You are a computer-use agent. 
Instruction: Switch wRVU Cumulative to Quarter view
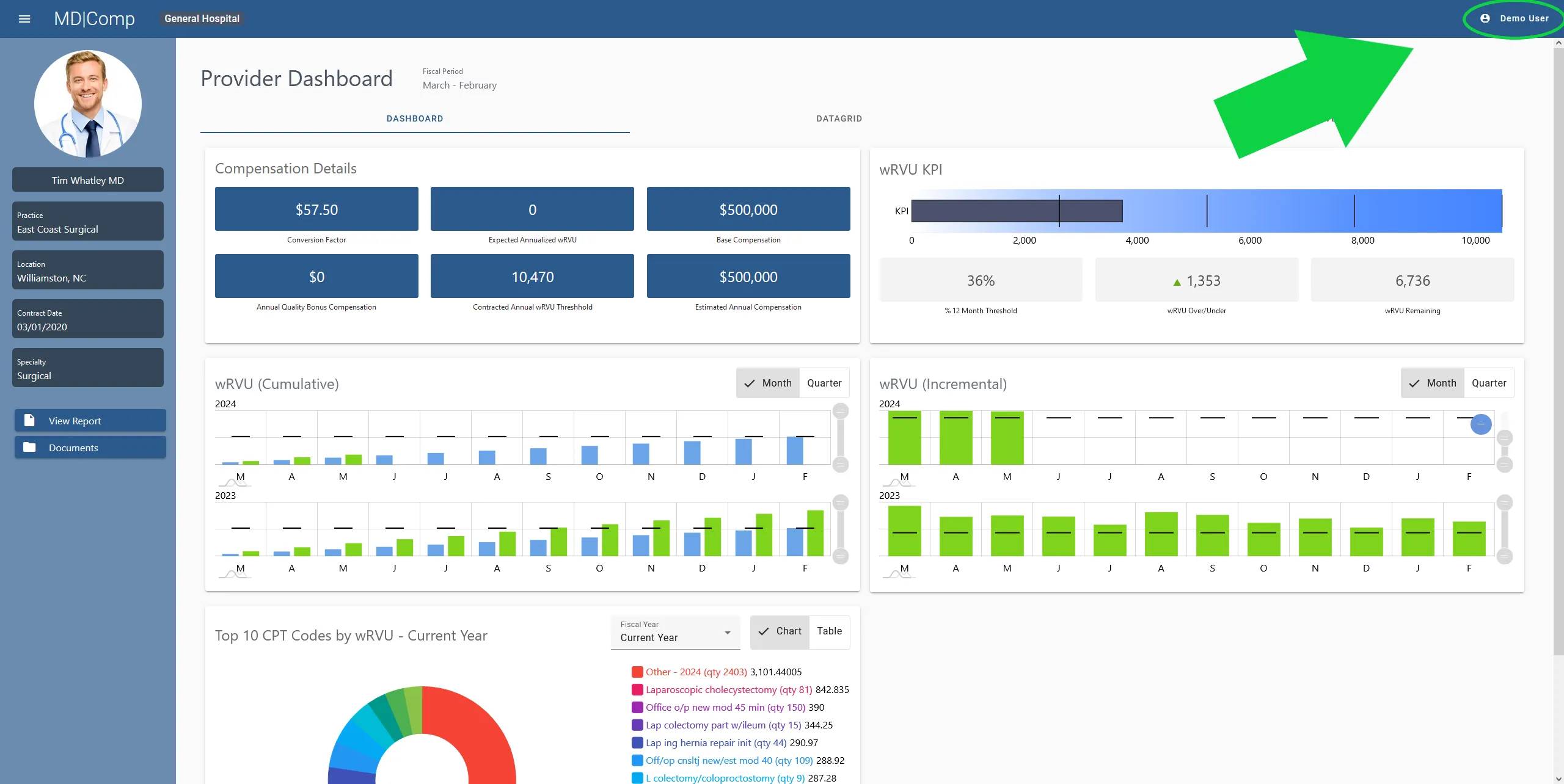coord(824,383)
